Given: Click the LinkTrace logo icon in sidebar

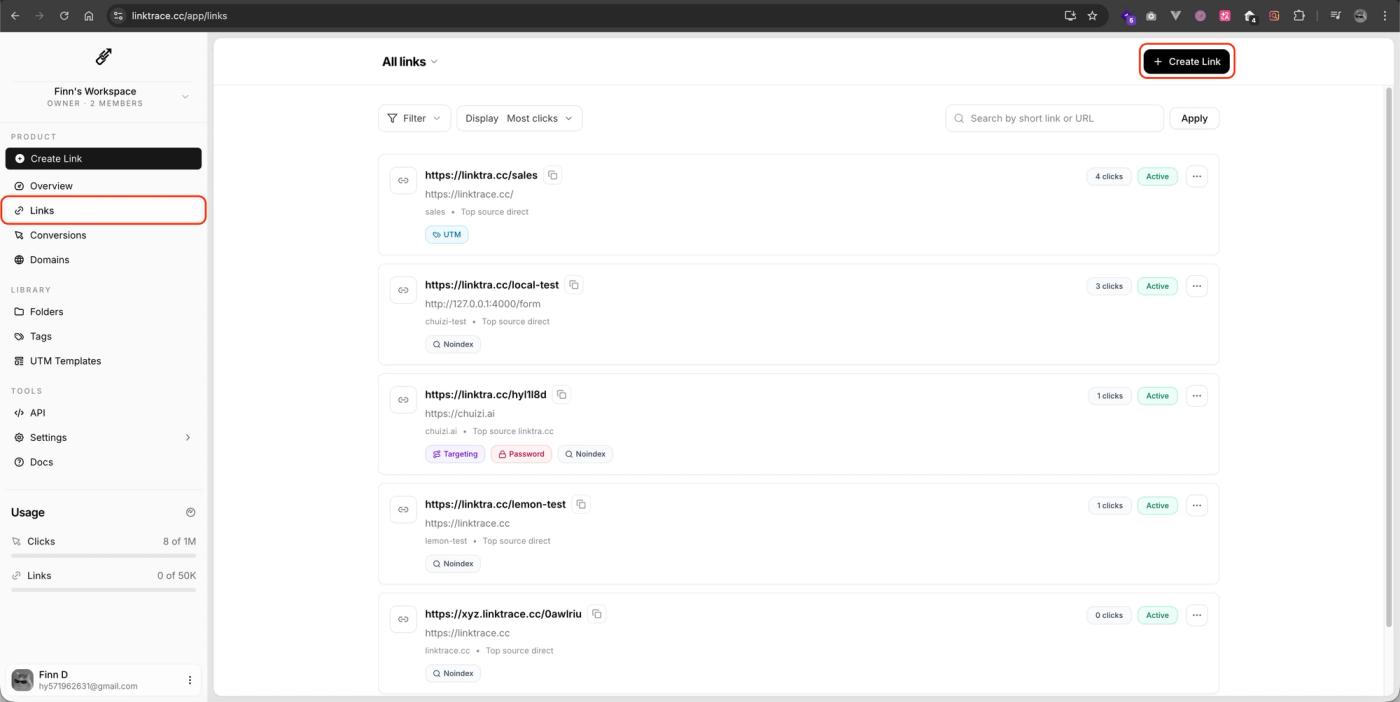Looking at the screenshot, I should point(104,56).
